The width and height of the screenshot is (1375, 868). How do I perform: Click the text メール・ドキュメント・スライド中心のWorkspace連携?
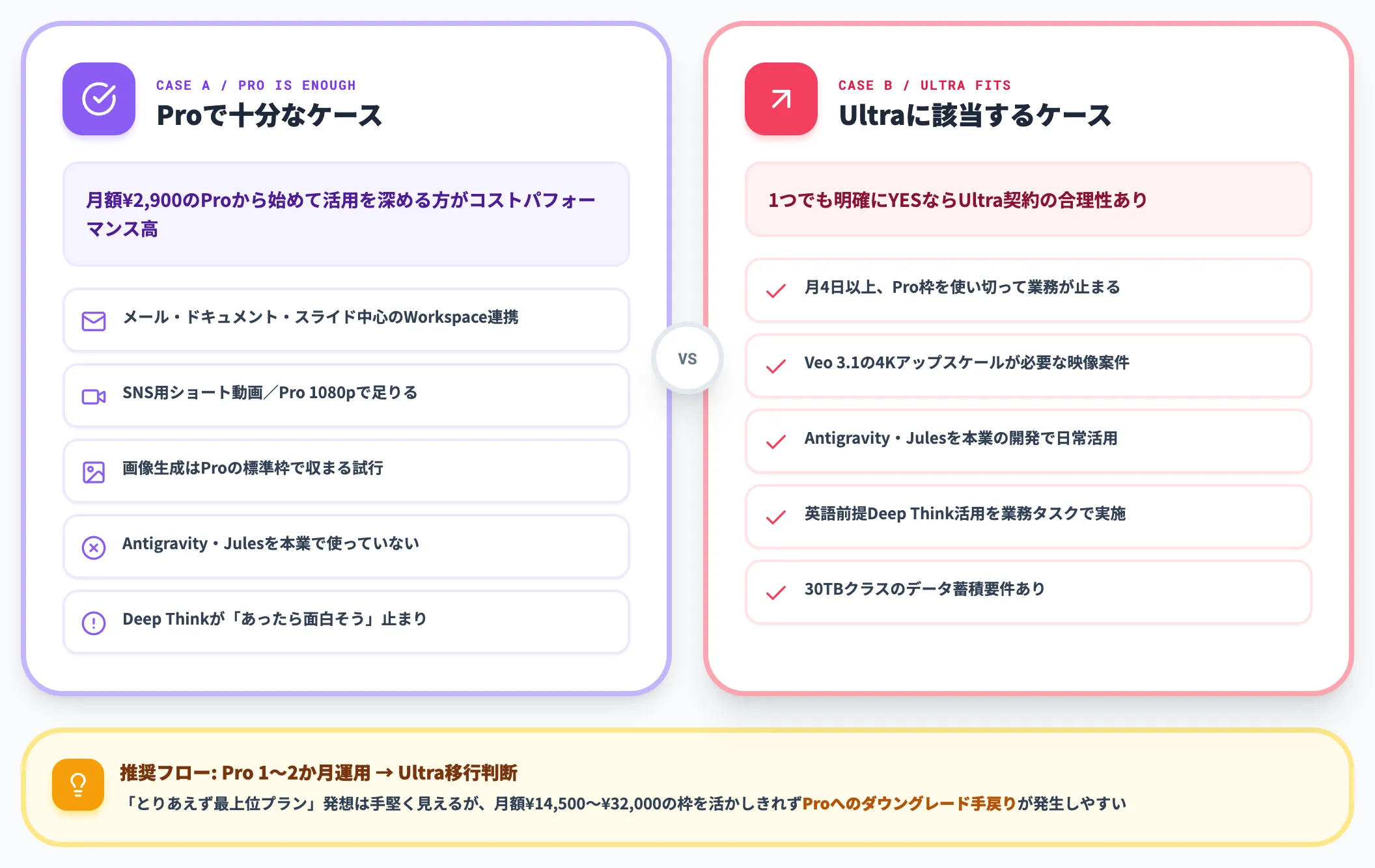coord(320,318)
